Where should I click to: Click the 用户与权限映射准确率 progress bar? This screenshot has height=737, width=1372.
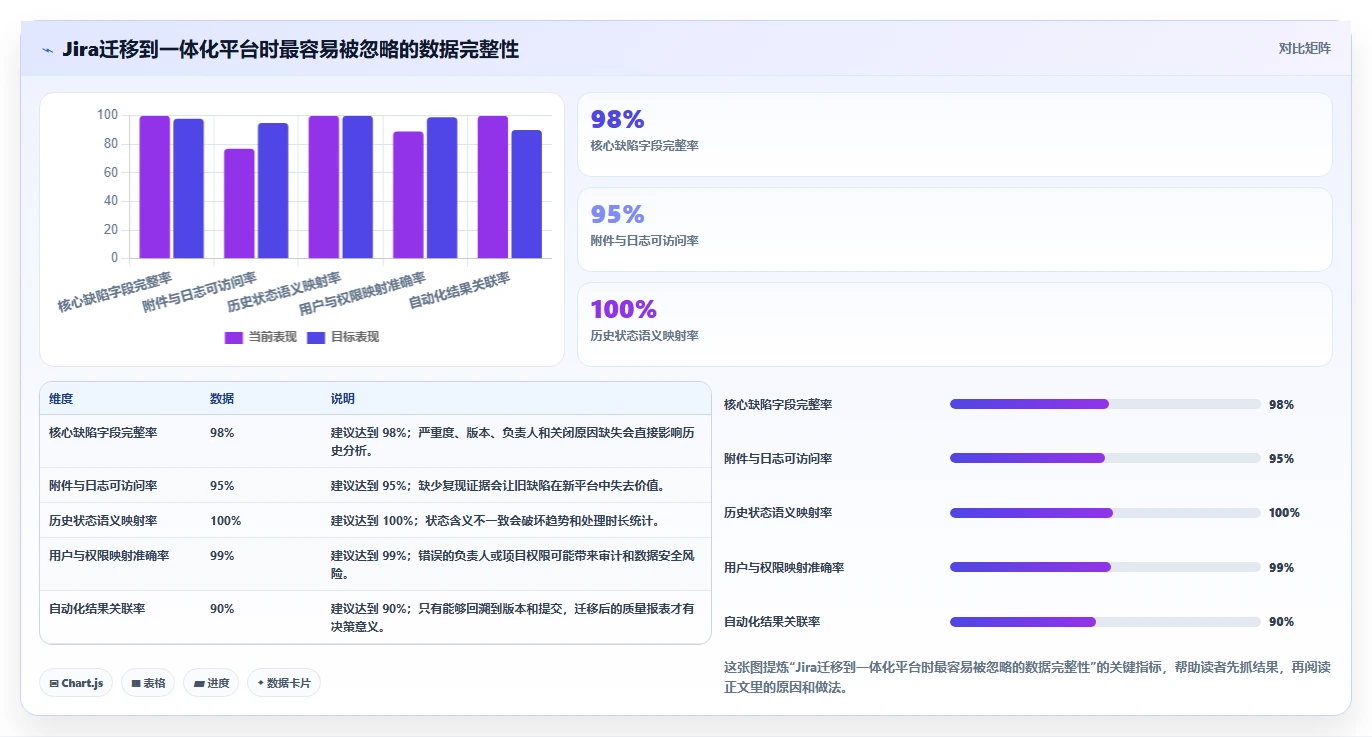(x=1105, y=567)
